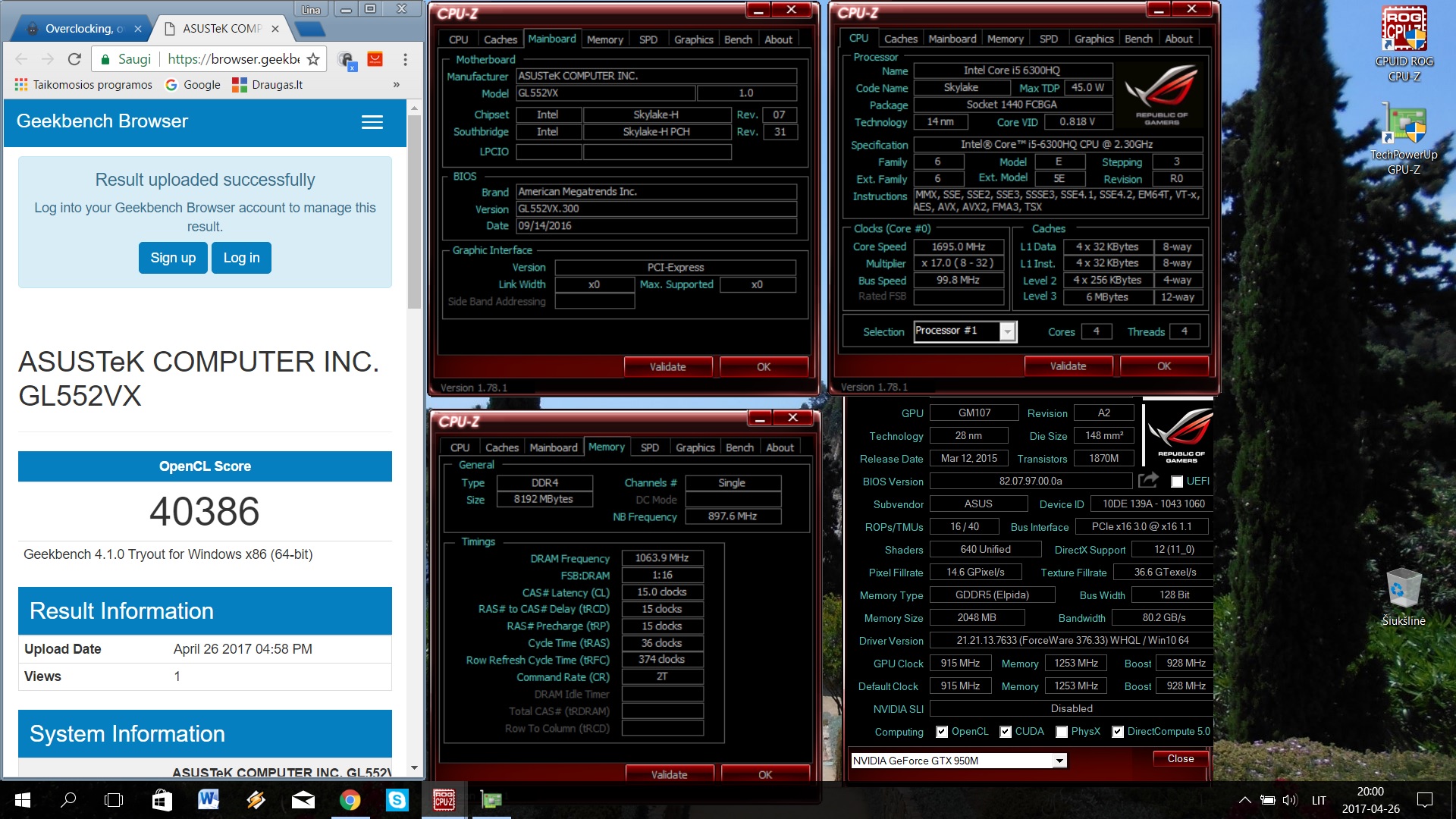Reload the page in Chrome

(74, 59)
